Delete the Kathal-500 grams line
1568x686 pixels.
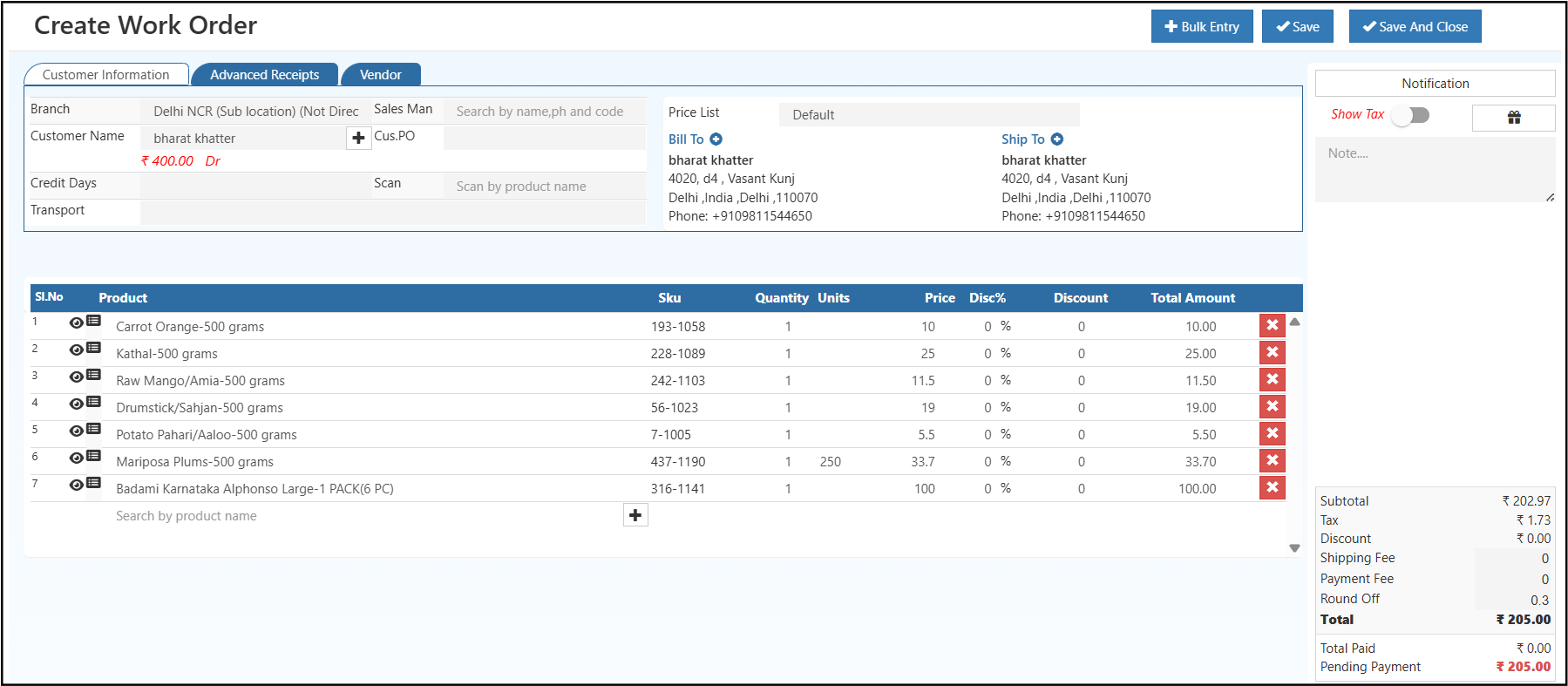(x=1273, y=352)
